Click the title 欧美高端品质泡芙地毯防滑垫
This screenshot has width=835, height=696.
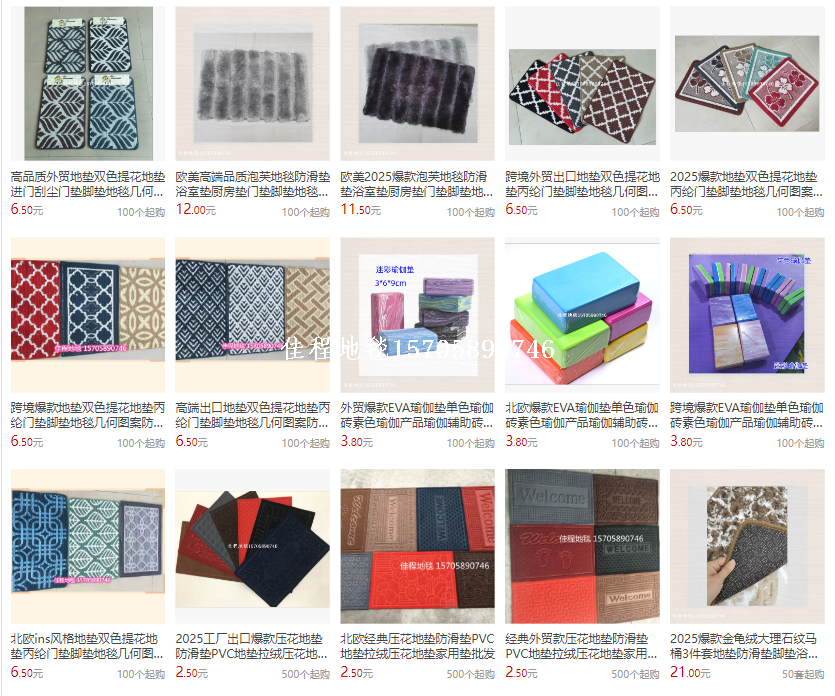point(252,177)
